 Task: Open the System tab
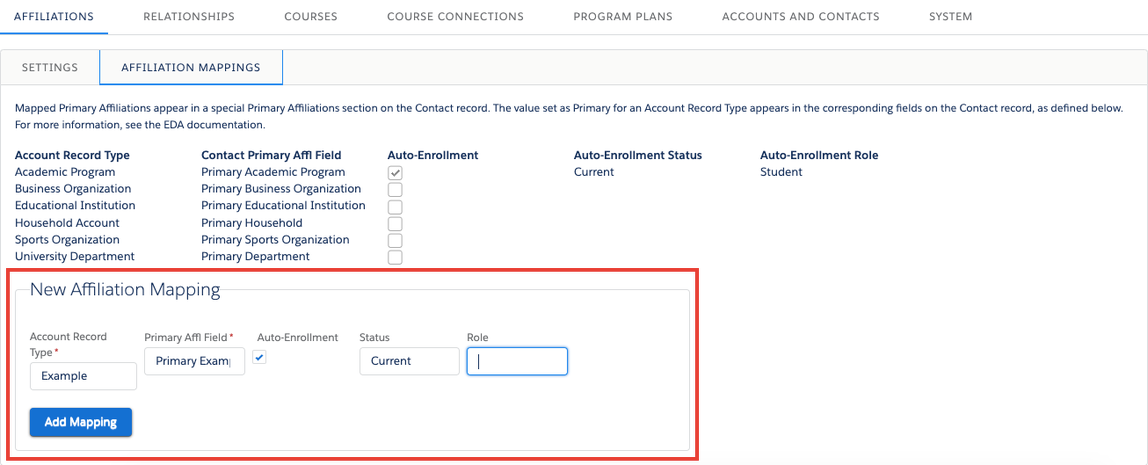click(x=950, y=17)
